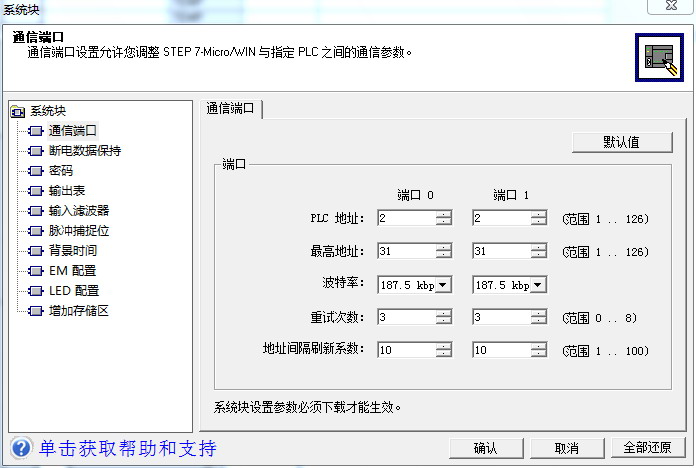696x468 pixels.
Task: Select 输入滤波器 in the tree
Action: 78,210
